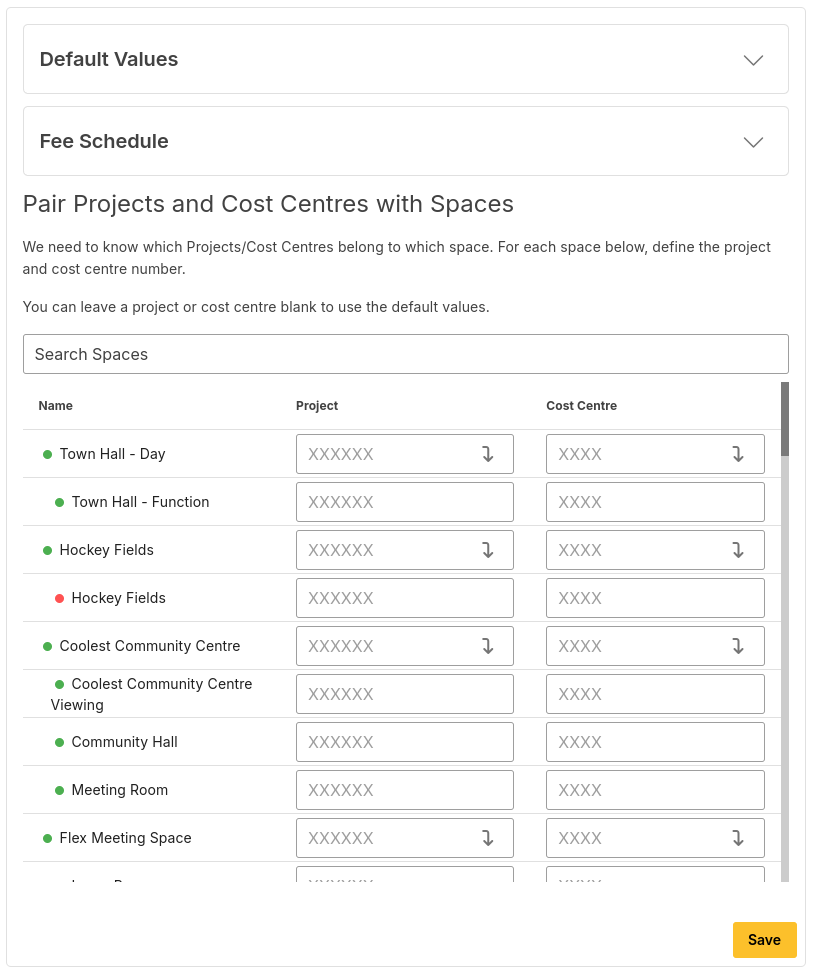
Task: Click fill-down arrow in Flex Meeting Space Cost Centre
Action: click(738, 838)
